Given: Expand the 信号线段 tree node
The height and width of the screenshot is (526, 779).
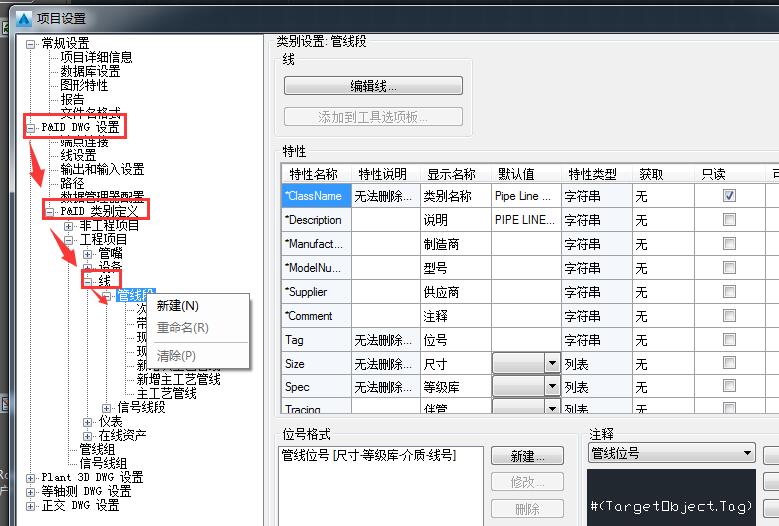Looking at the screenshot, I should click(106, 408).
